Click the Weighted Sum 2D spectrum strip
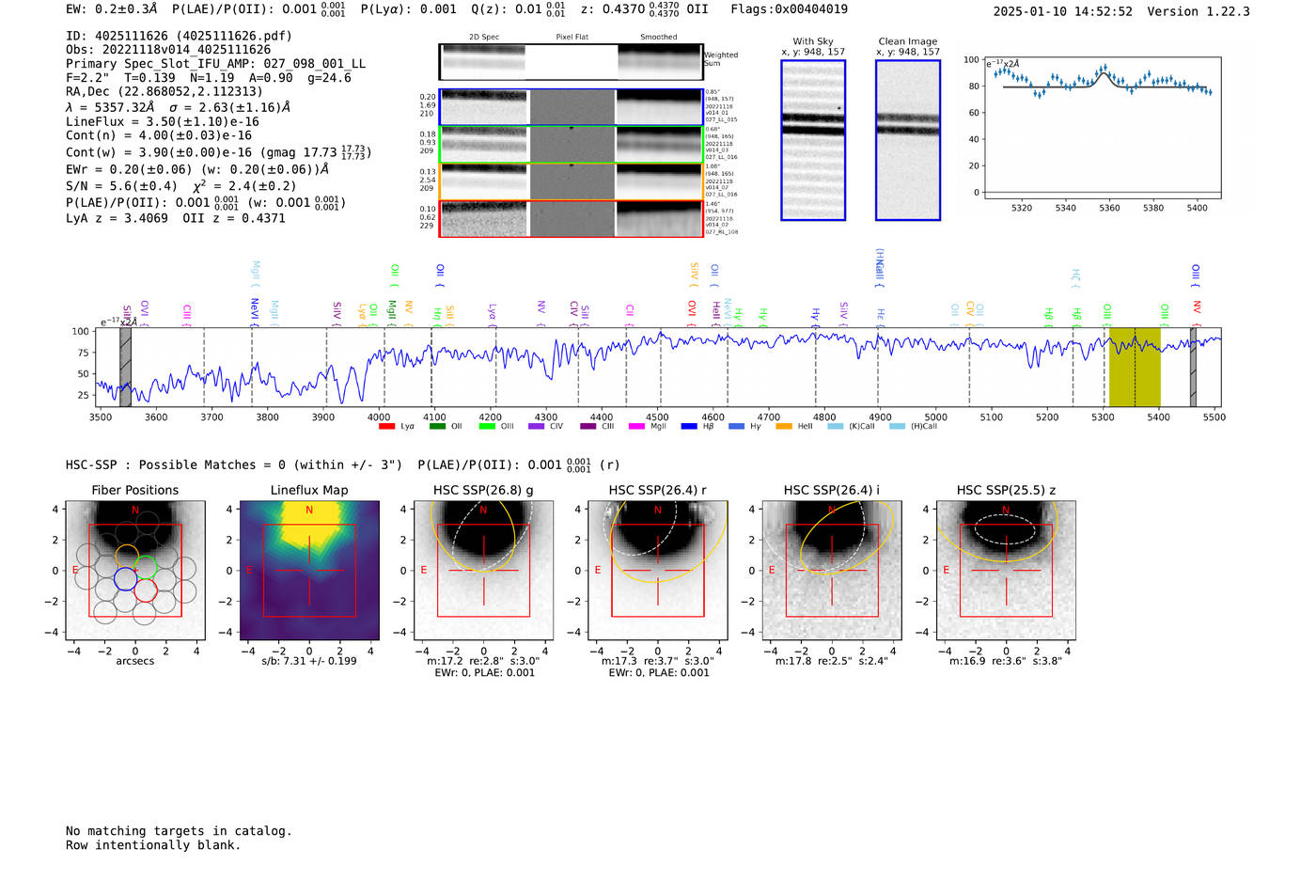This screenshot has width=1316, height=896. tap(571, 62)
